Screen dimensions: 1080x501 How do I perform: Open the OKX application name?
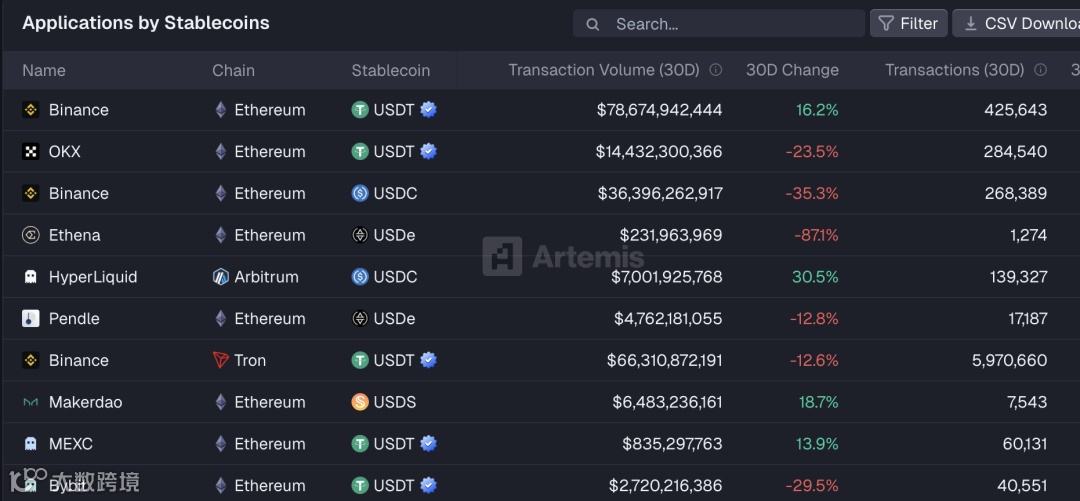tap(65, 152)
